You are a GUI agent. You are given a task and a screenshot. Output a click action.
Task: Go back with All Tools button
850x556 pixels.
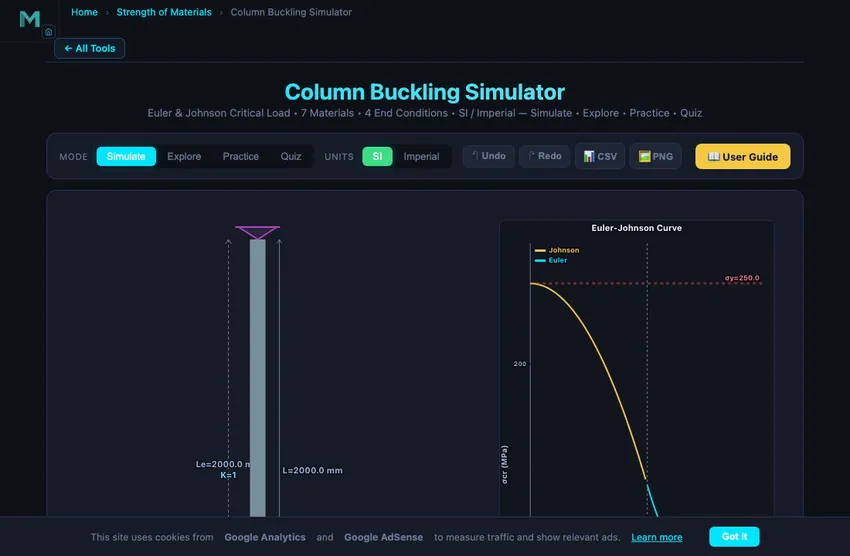point(89,48)
